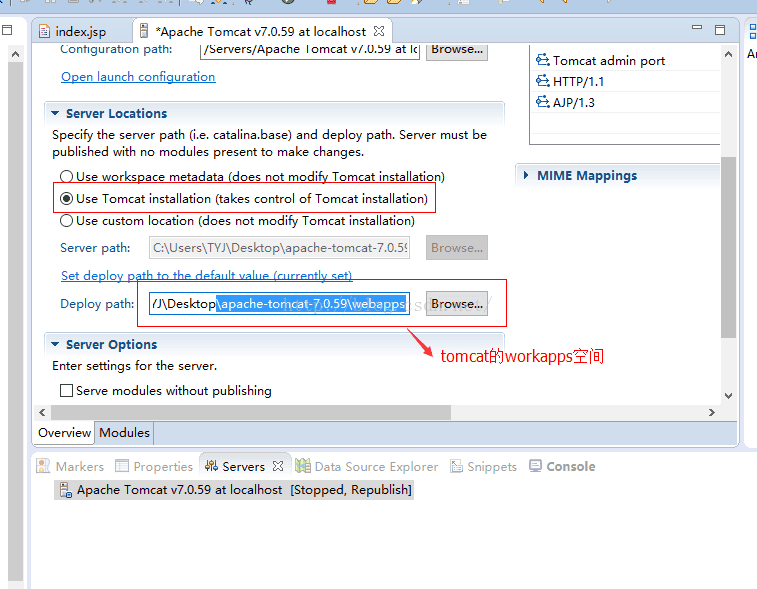Show the Properties view
Viewport: 757px width, 589px height.
click(x=154, y=466)
